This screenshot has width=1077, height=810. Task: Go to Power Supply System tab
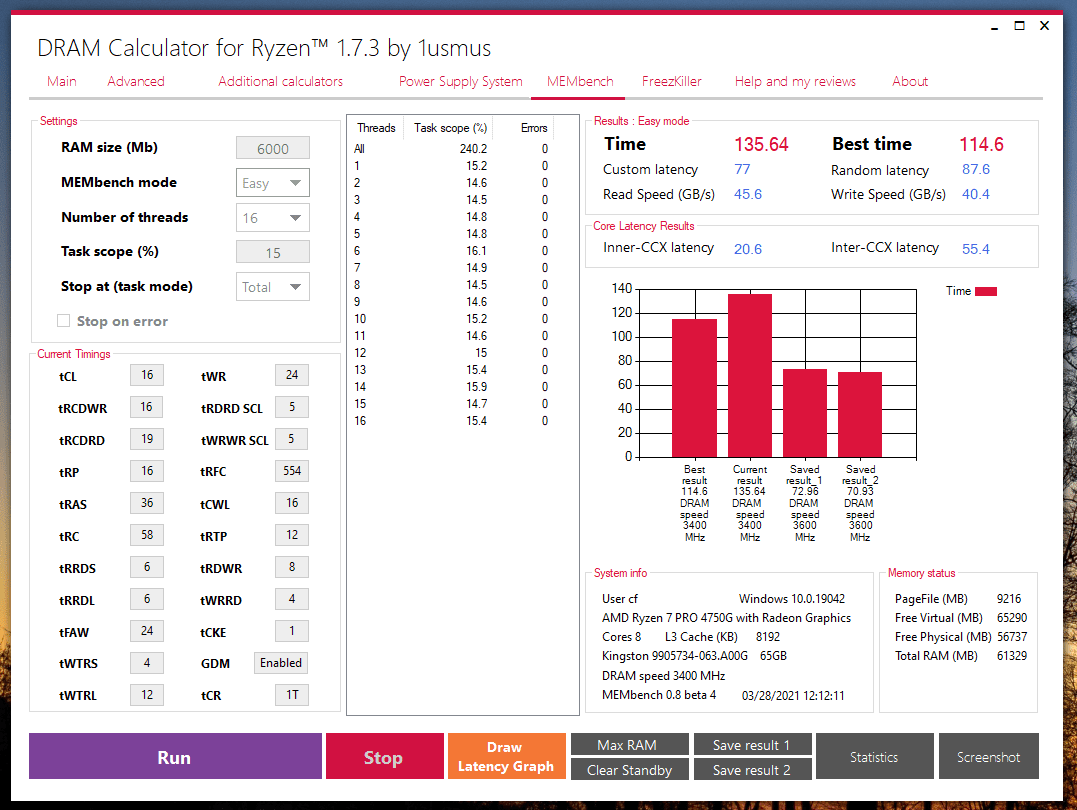click(x=460, y=81)
